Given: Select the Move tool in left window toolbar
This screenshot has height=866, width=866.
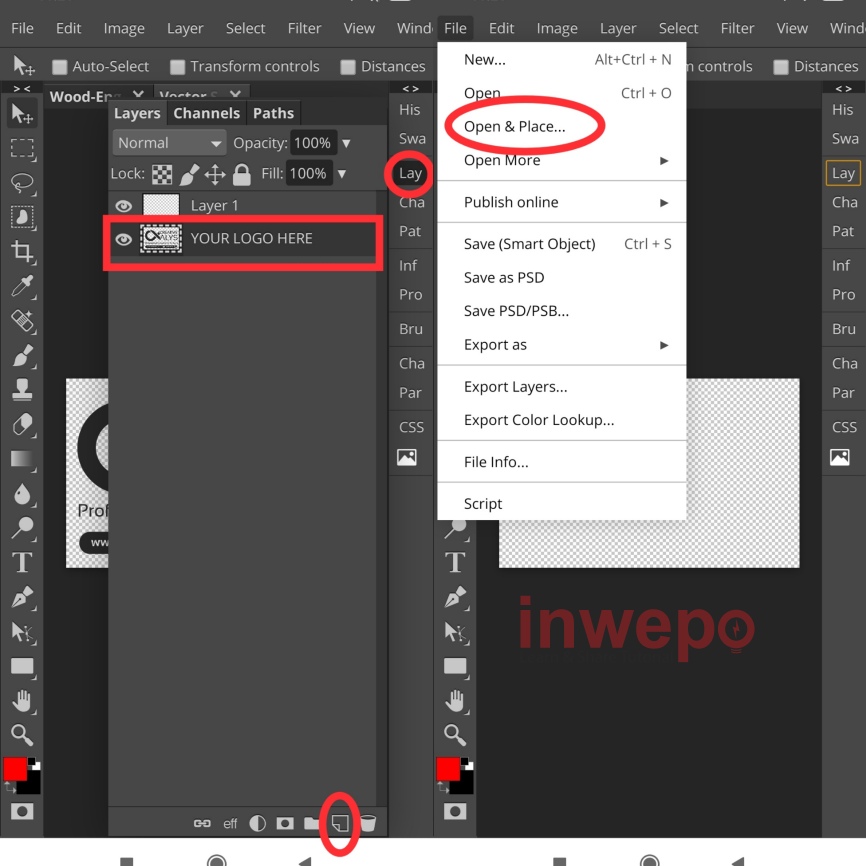Looking at the screenshot, I should [22, 114].
